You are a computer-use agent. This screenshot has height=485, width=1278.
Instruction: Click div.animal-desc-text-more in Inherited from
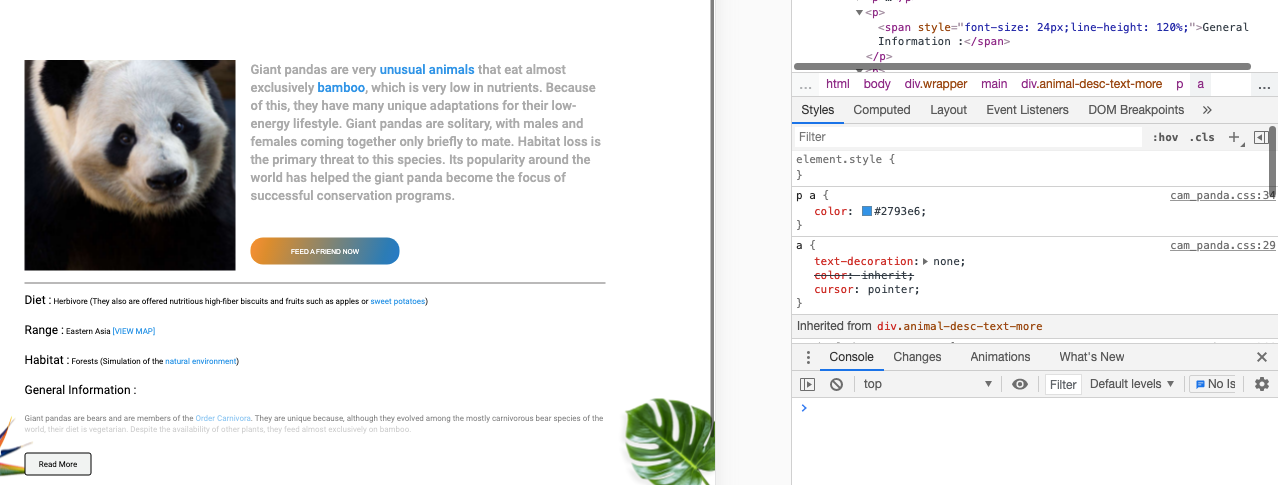point(959,326)
